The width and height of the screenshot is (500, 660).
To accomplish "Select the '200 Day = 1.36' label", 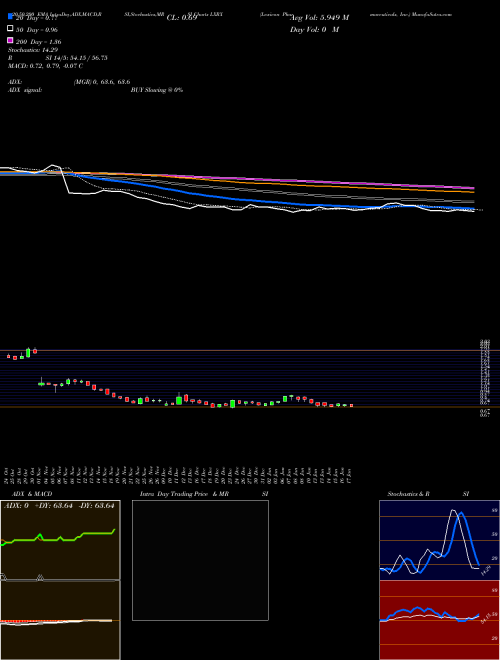I will pos(38,42).
